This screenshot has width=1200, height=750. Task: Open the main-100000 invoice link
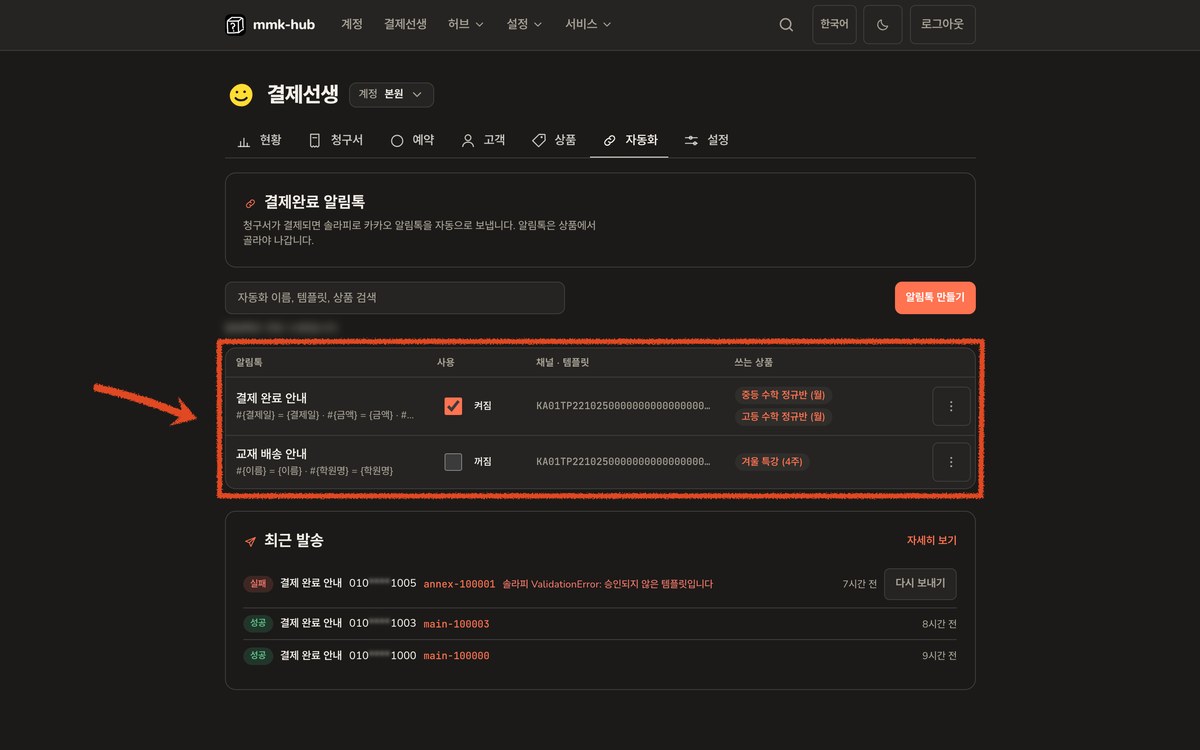[x=457, y=656]
